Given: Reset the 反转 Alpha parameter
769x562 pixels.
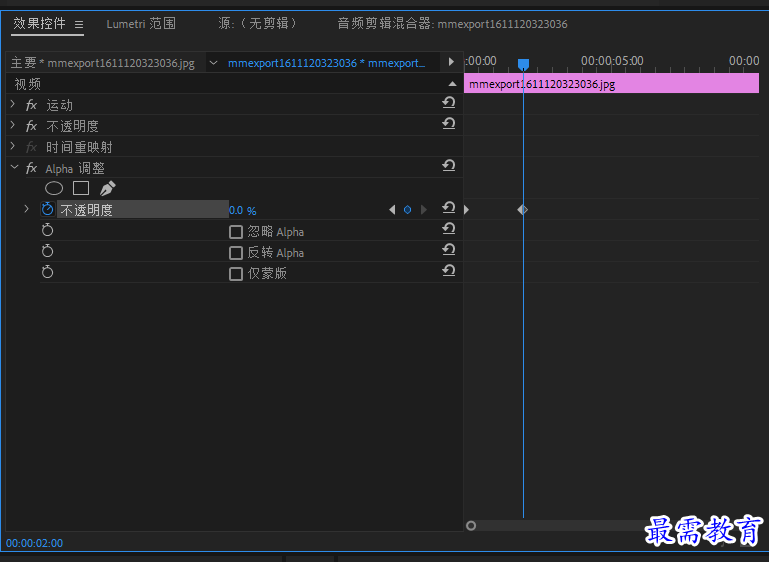Looking at the screenshot, I should pyautogui.click(x=448, y=250).
